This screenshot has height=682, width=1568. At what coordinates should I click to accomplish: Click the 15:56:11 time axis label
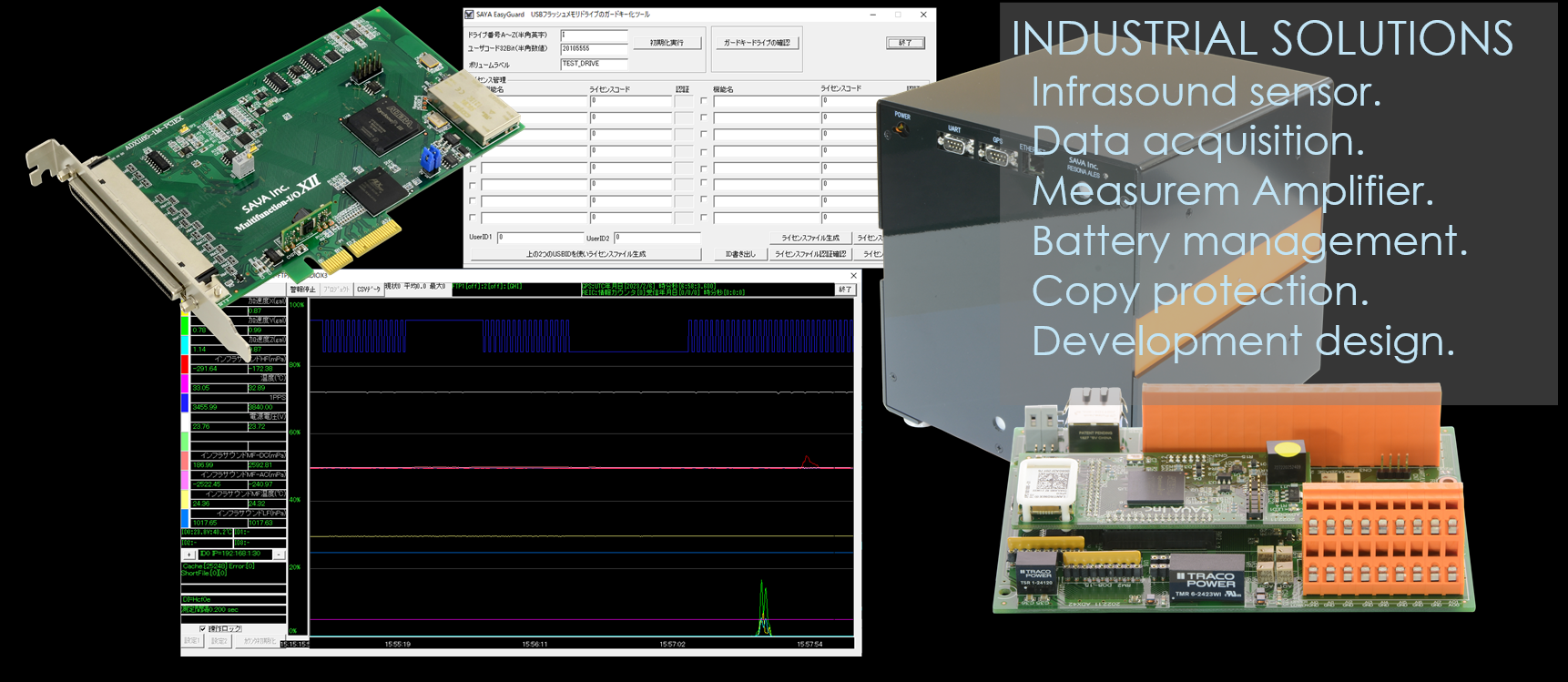tap(535, 645)
